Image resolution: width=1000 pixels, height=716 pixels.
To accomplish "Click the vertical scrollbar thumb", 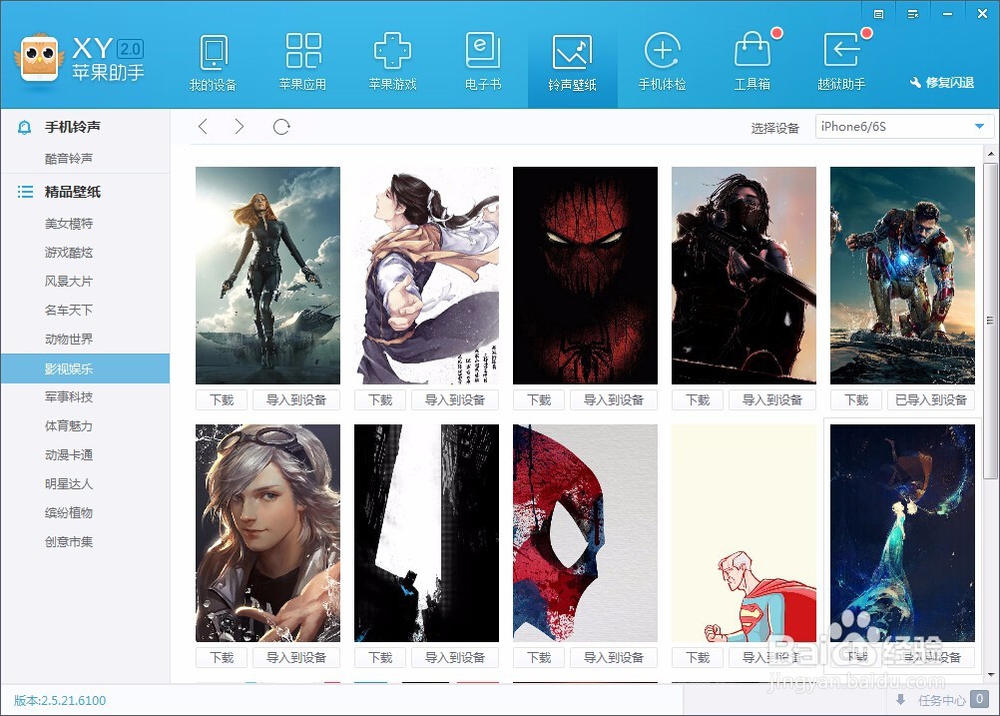I will click(990, 321).
